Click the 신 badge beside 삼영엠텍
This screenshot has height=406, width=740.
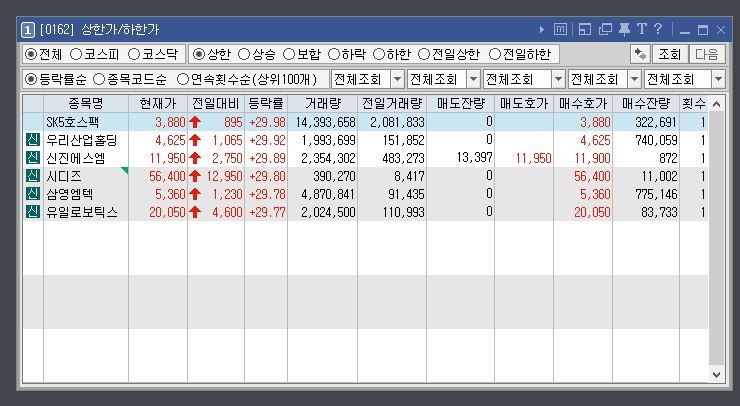33,194
